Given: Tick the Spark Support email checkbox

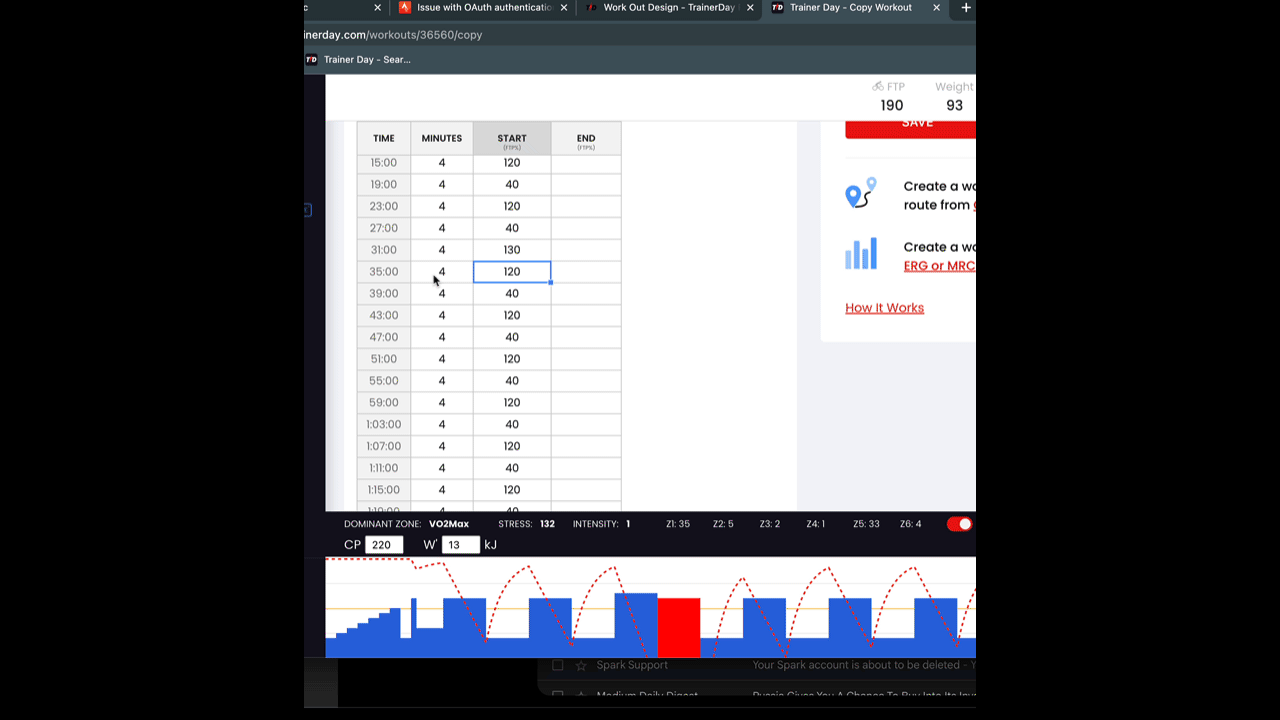Looking at the screenshot, I should point(558,665).
